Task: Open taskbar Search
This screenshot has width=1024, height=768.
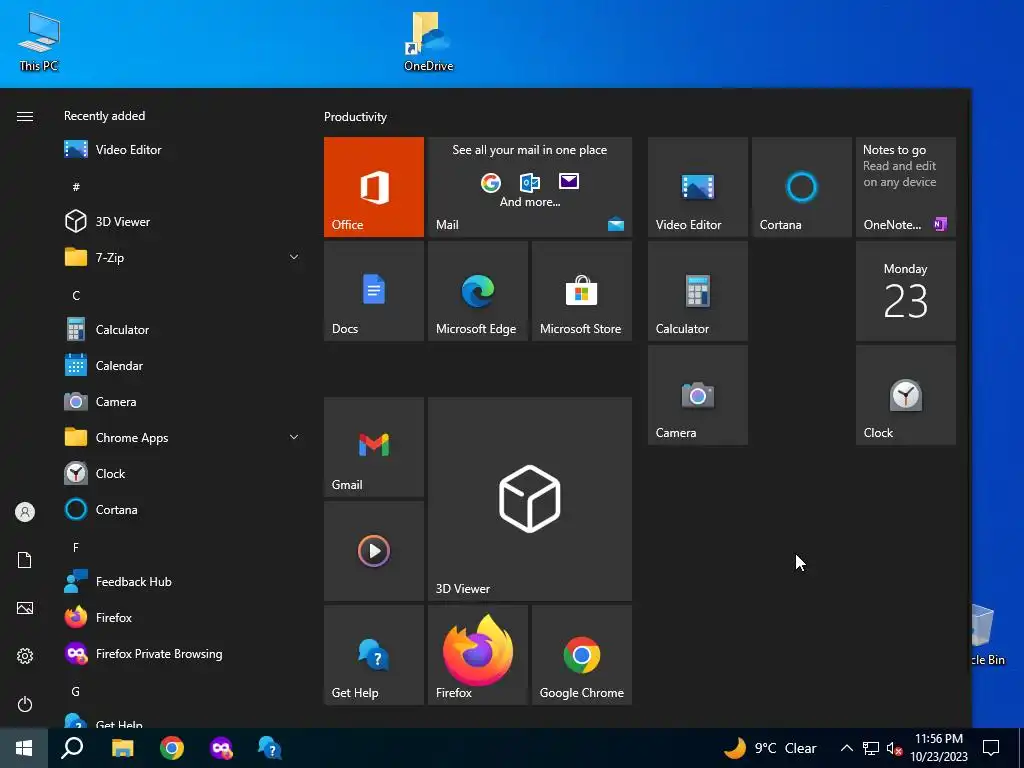Action: tap(72, 748)
